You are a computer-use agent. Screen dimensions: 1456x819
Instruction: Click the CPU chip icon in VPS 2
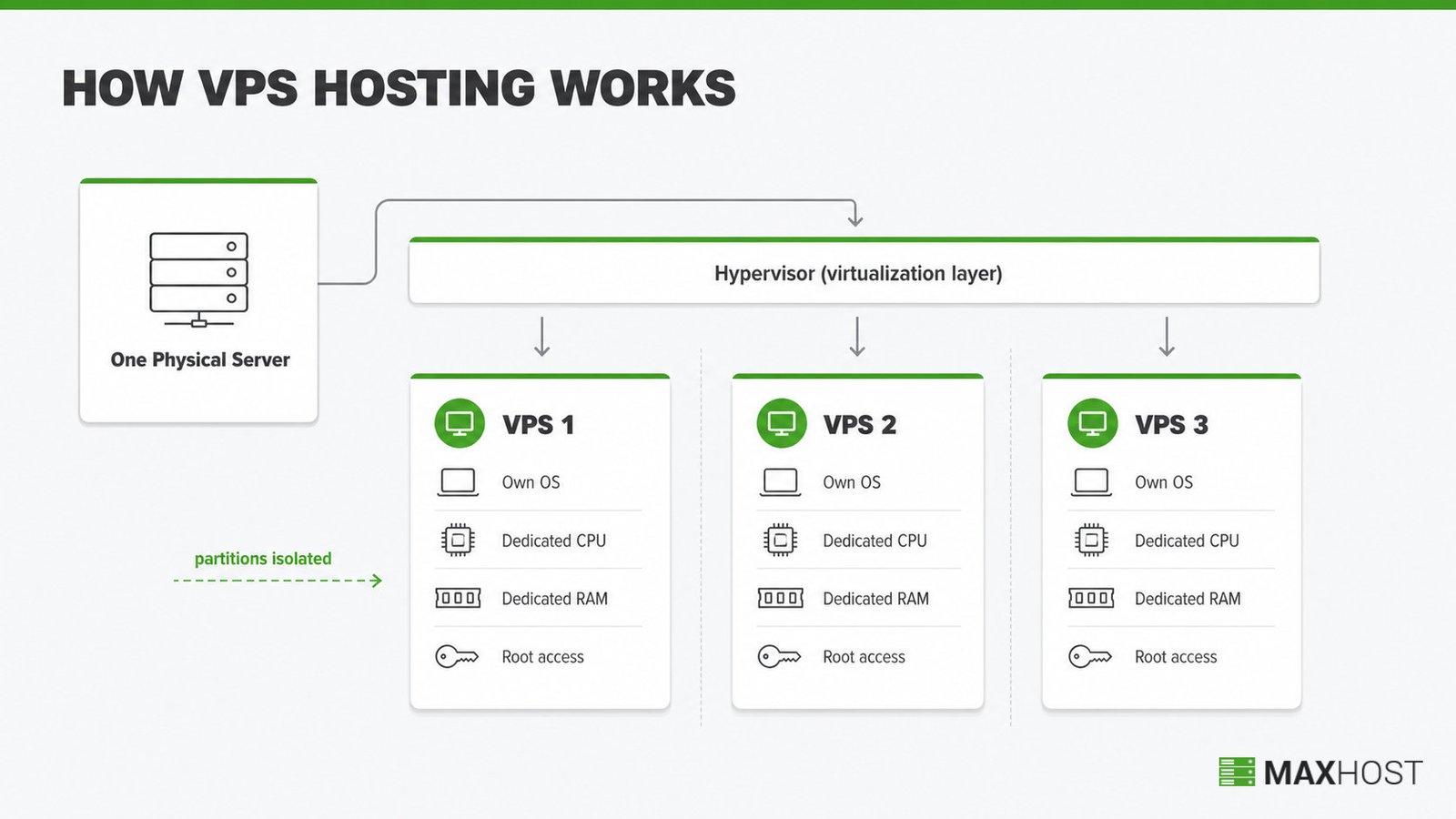(x=780, y=541)
